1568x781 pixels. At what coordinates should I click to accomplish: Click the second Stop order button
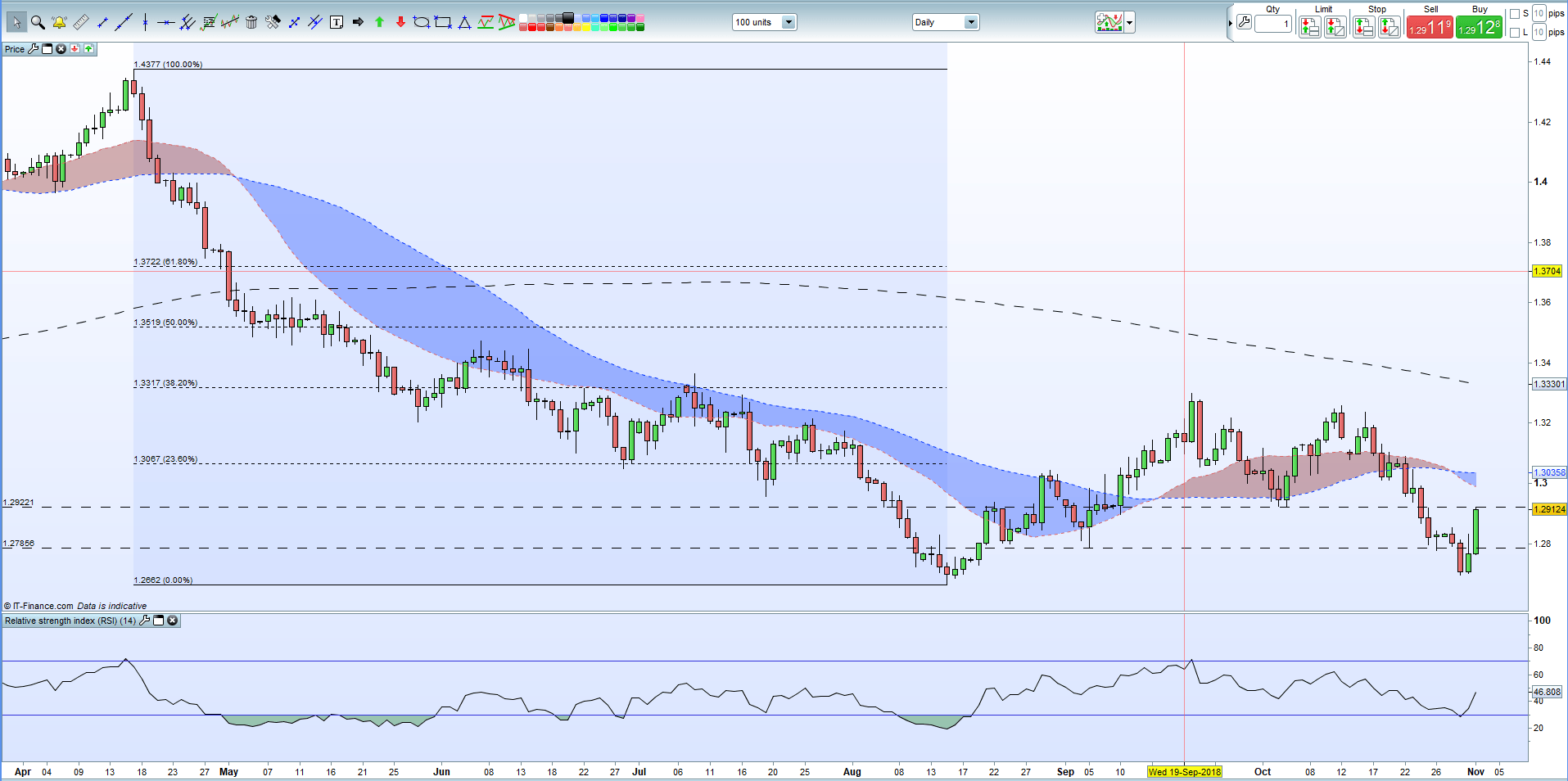[1390, 27]
